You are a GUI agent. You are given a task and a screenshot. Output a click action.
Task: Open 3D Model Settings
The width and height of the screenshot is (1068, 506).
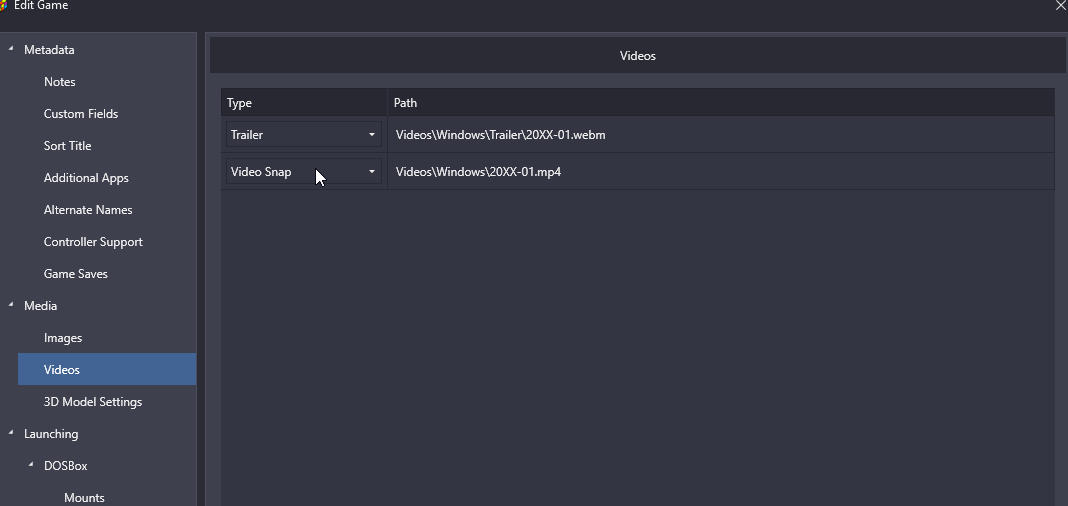pyautogui.click(x=93, y=402)
